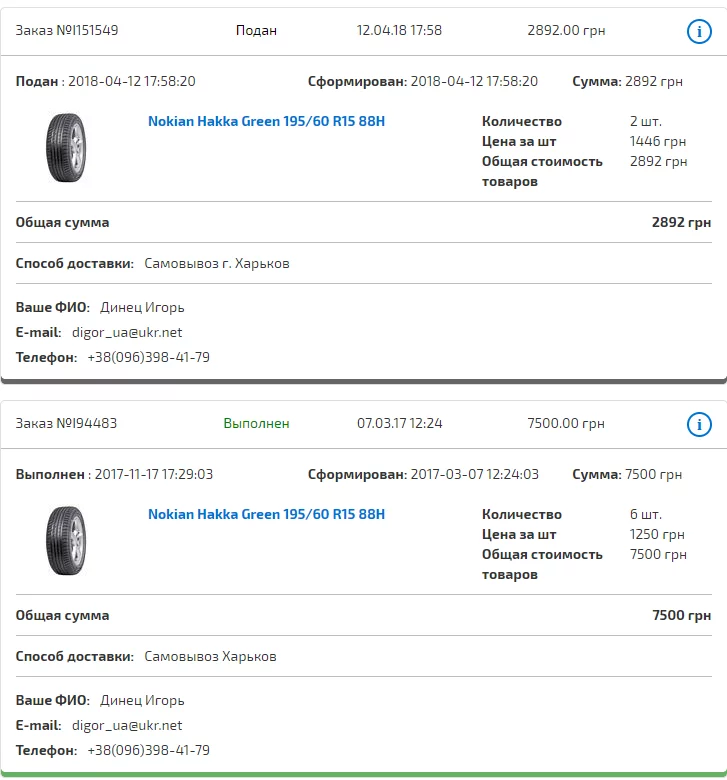Click info icon for order №I151549
This screenshot has height=780, width=727.
pyautogui.click(x=699, y=31)
